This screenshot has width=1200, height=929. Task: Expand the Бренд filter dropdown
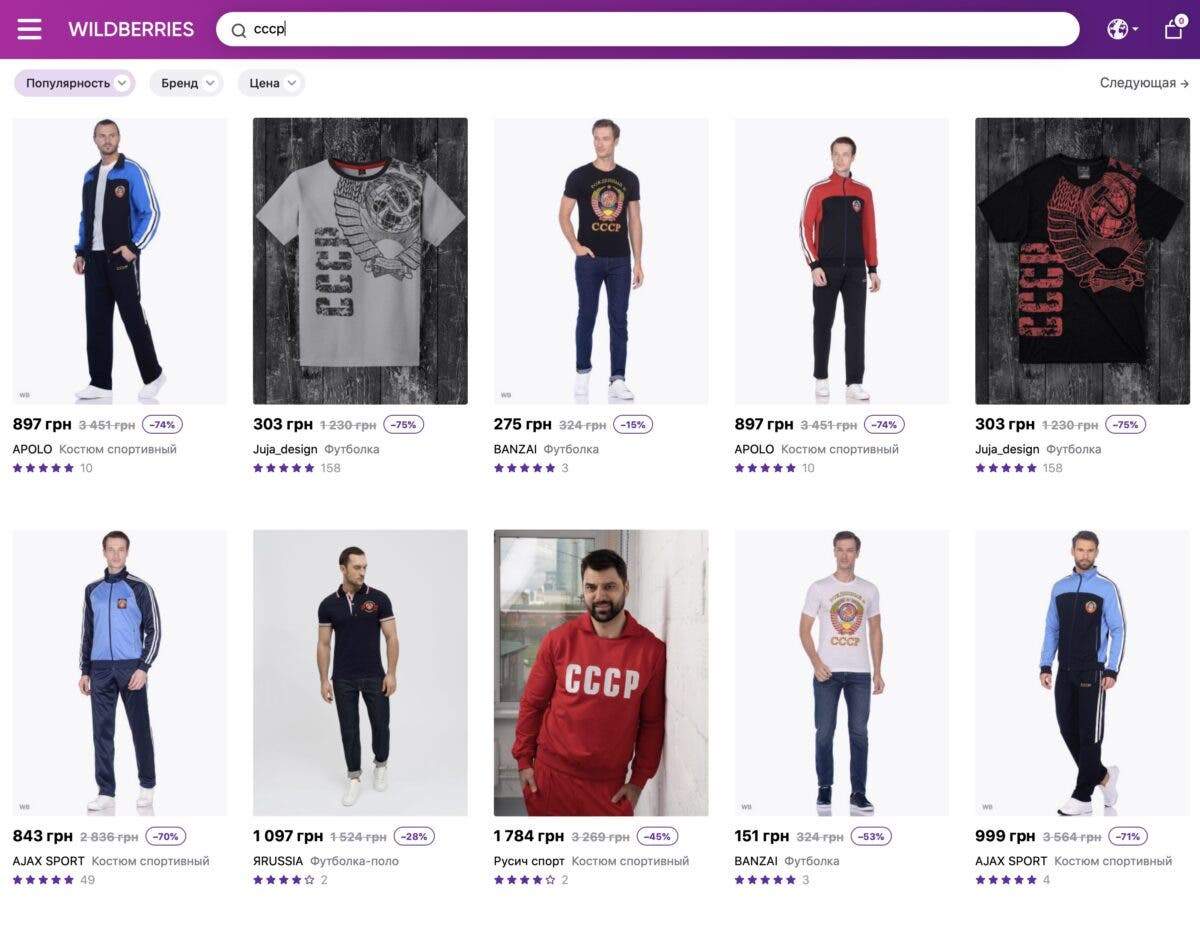[186, 83]
